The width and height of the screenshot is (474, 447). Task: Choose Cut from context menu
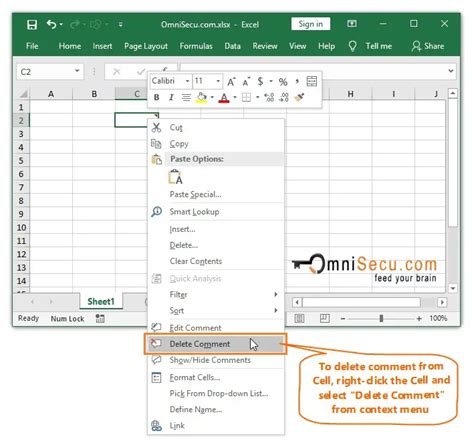point(216,128)
